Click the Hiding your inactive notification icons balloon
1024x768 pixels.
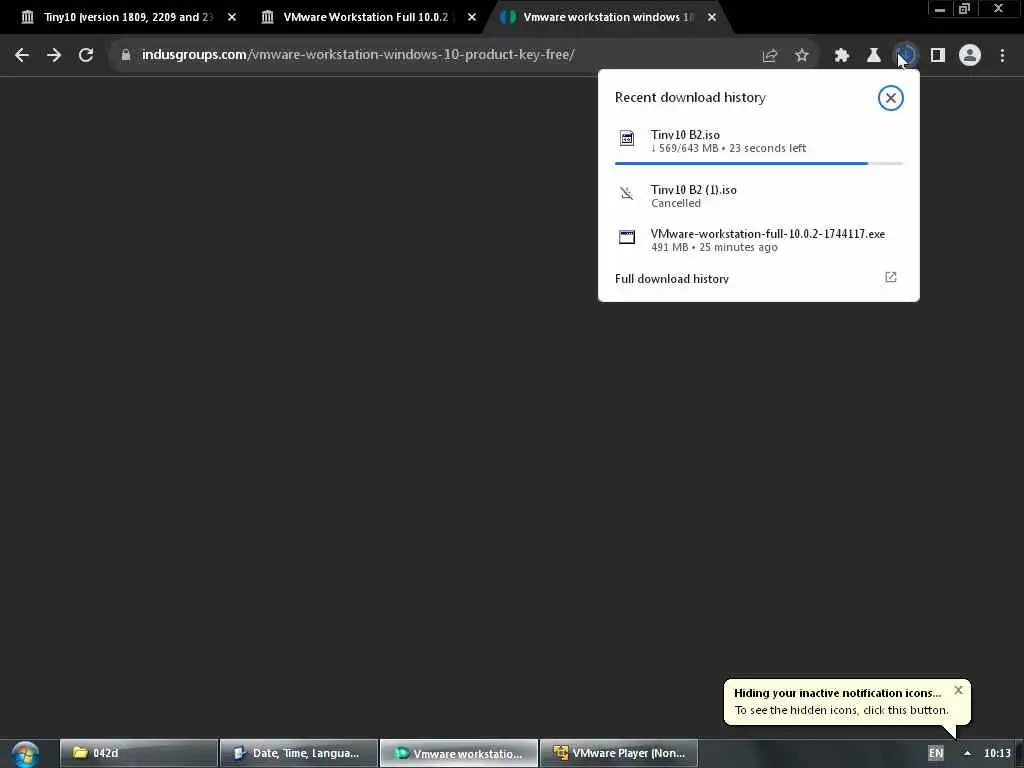847,702
